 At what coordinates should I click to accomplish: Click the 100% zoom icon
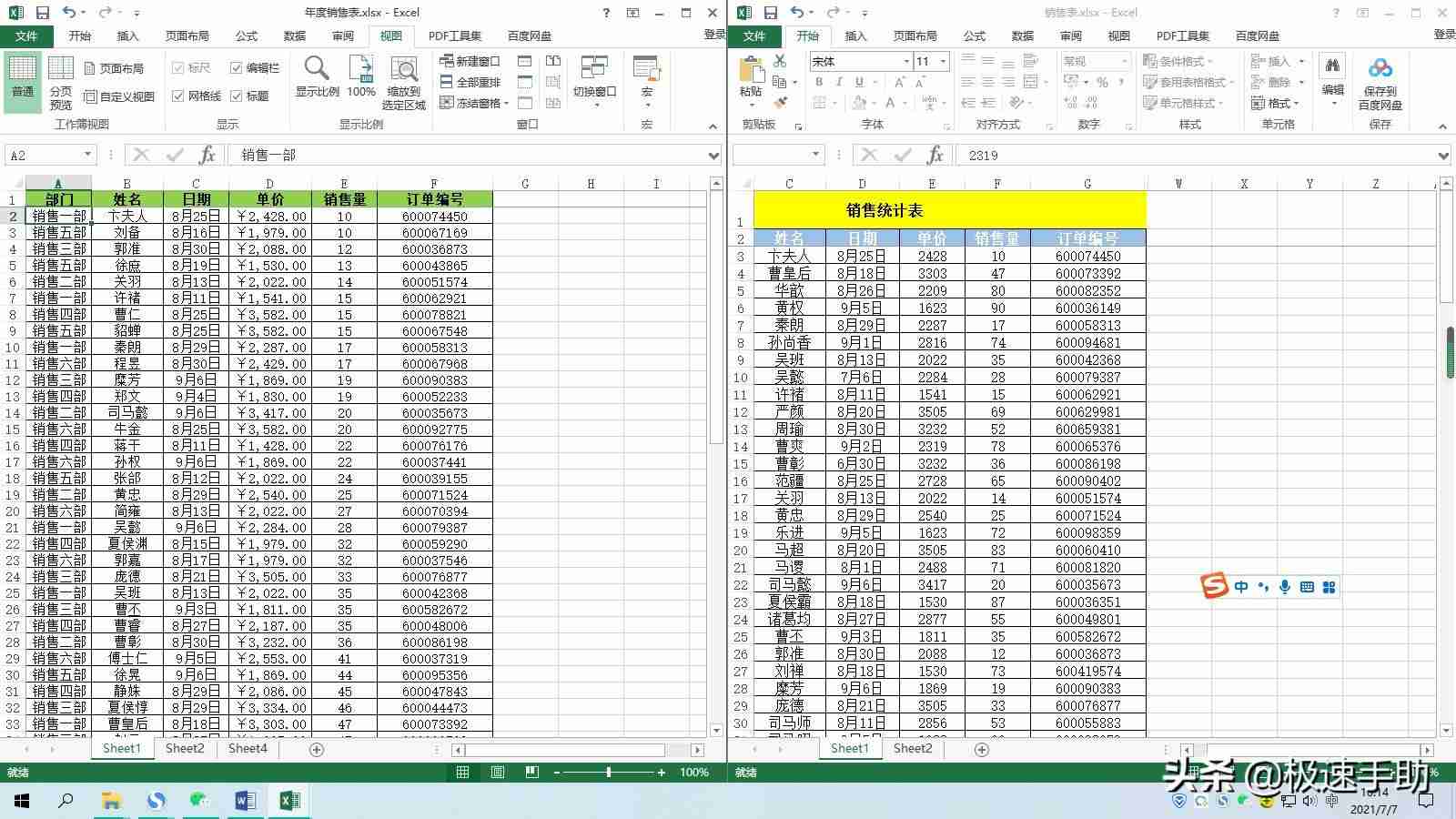coord(361,77)
